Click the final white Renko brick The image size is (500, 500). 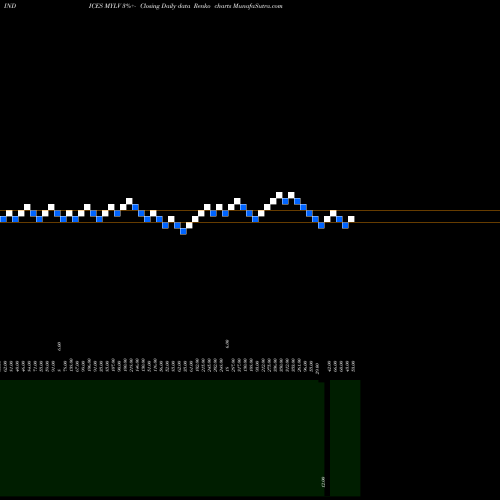(351, 219)
